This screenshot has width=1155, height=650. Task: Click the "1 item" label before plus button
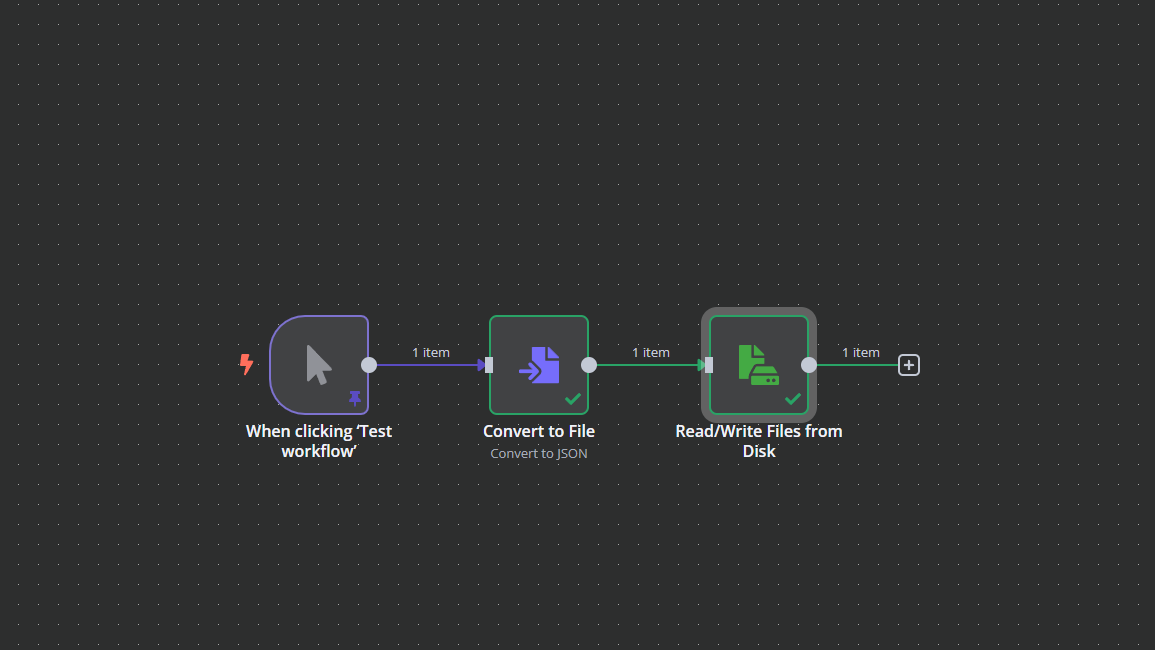click(860, 352)
